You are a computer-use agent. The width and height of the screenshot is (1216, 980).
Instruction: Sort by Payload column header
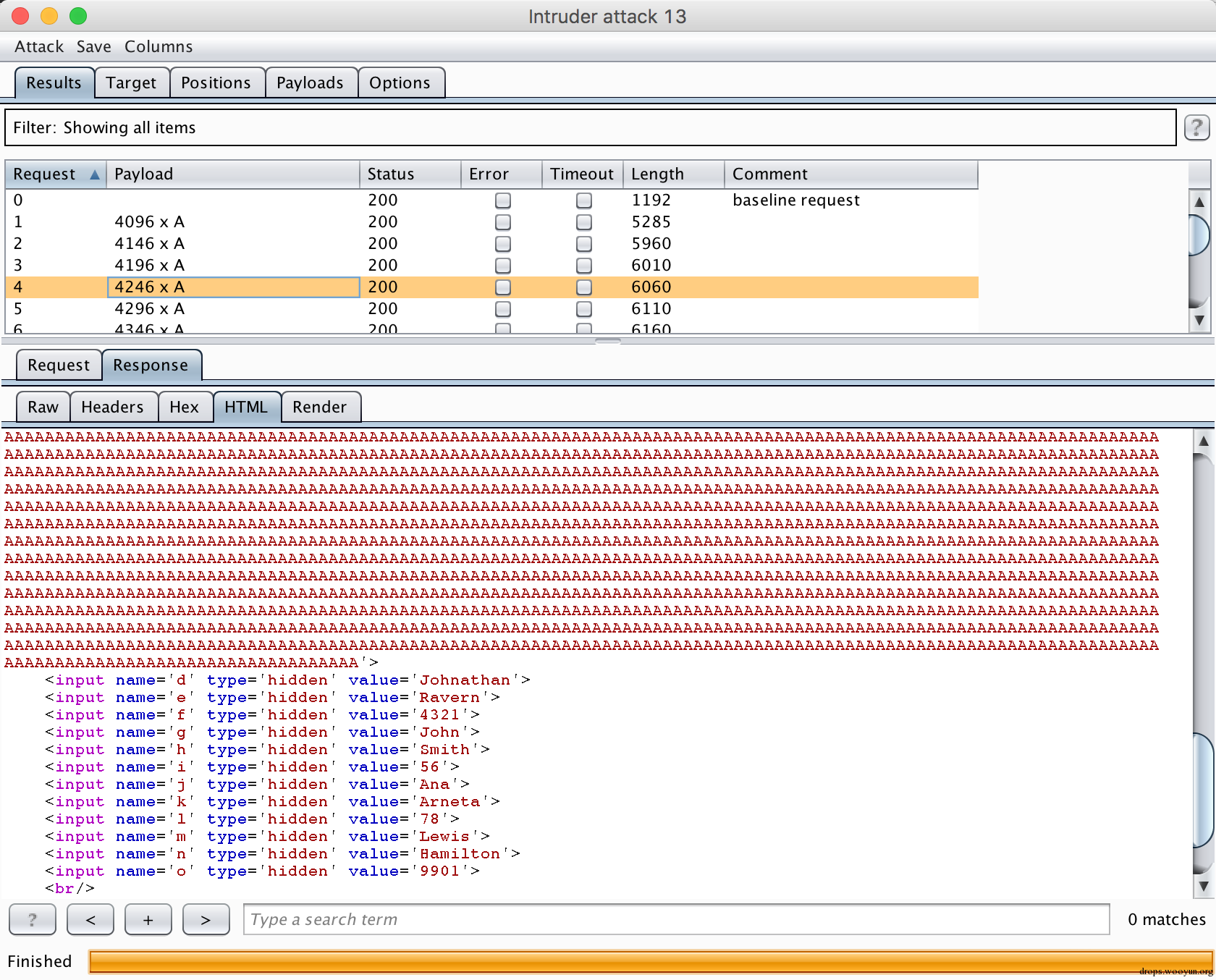coord(233,174)
